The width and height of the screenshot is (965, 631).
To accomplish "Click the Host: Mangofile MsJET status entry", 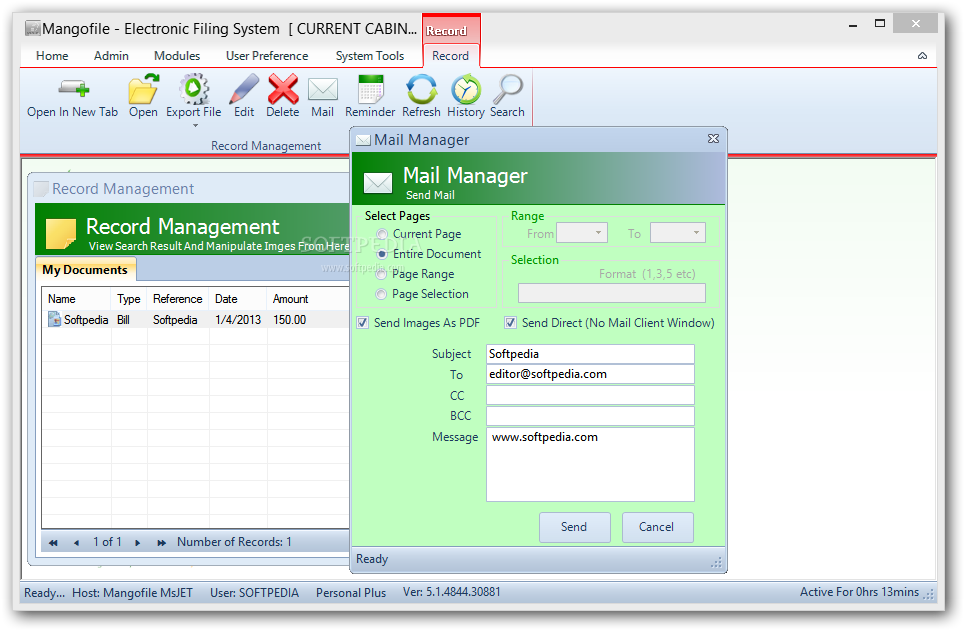I will click(x=132, y=593).
